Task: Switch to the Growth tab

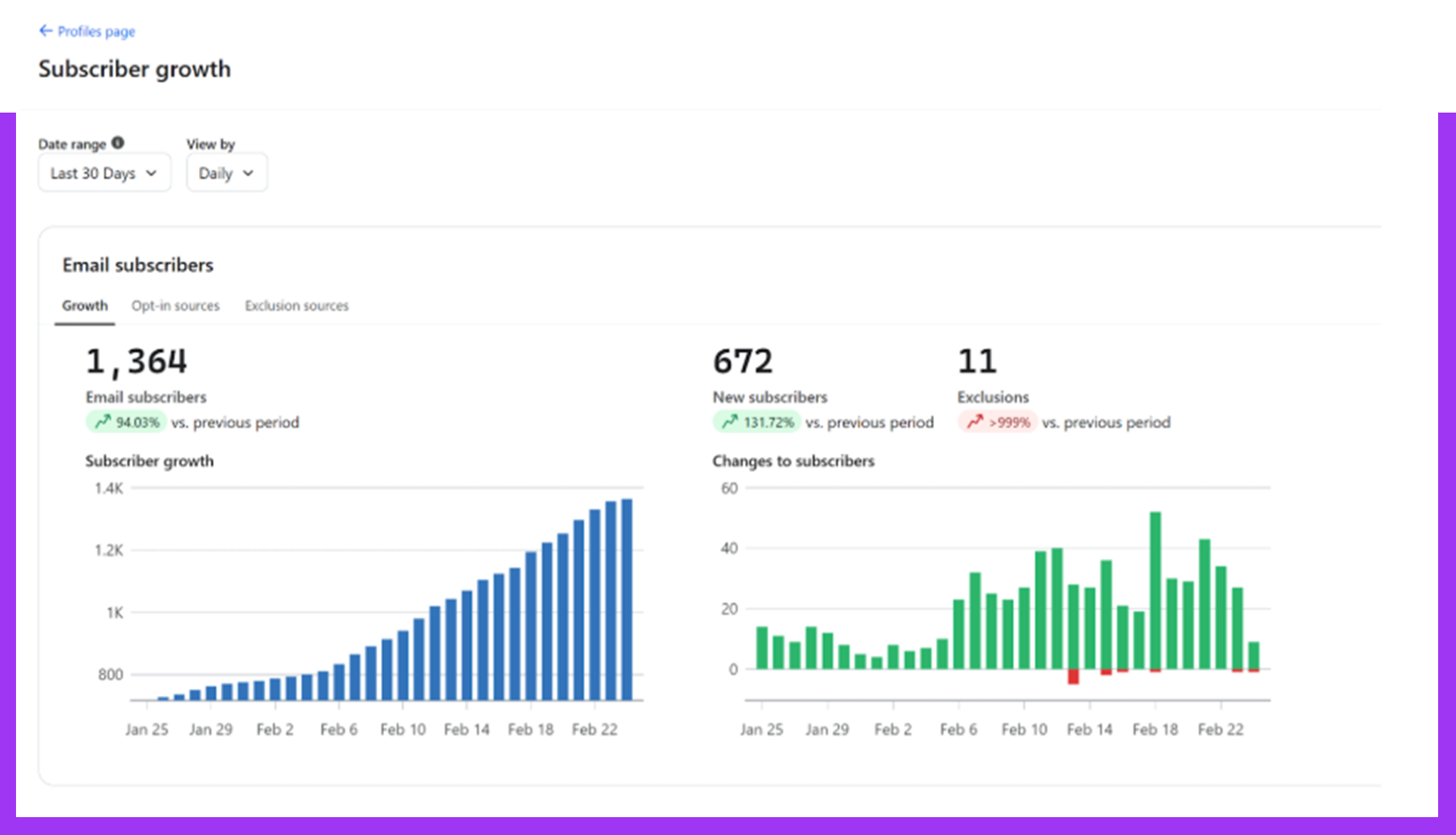Action: (x=84, y=306)
